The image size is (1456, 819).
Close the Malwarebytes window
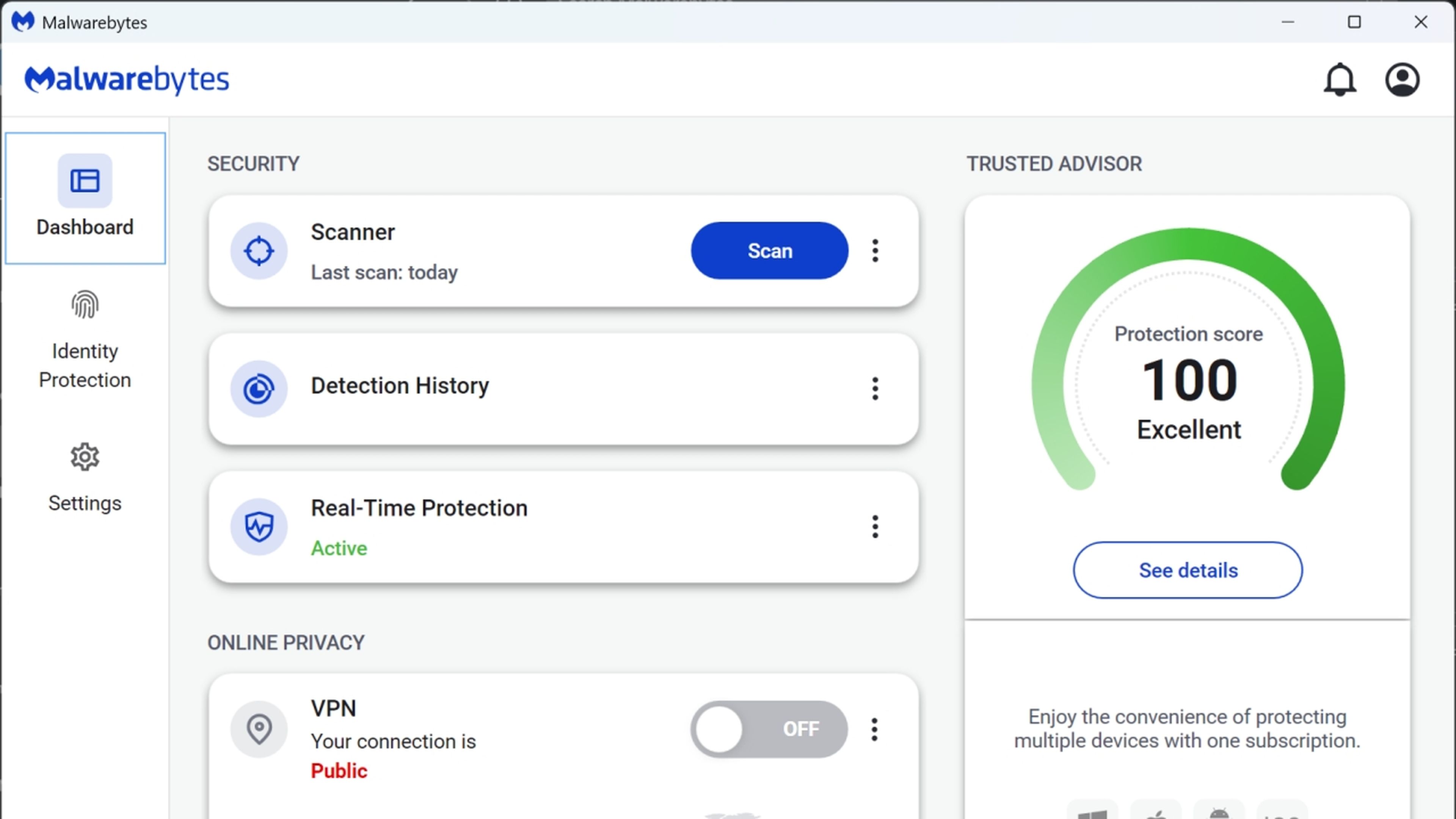point(1421,22)
